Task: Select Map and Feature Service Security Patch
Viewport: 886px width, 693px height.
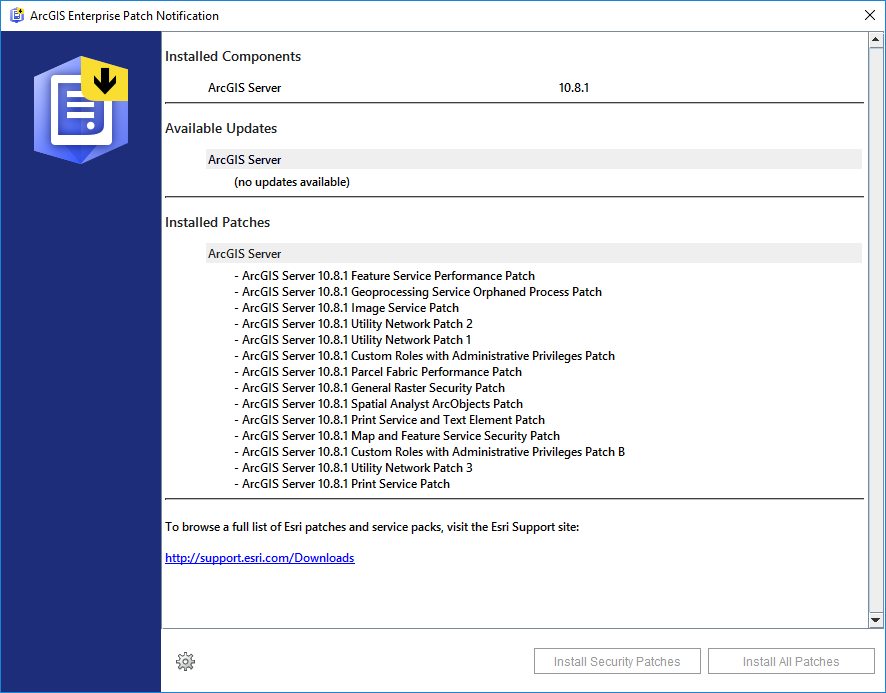Action: pyautogui.click(x=397, y=436)
